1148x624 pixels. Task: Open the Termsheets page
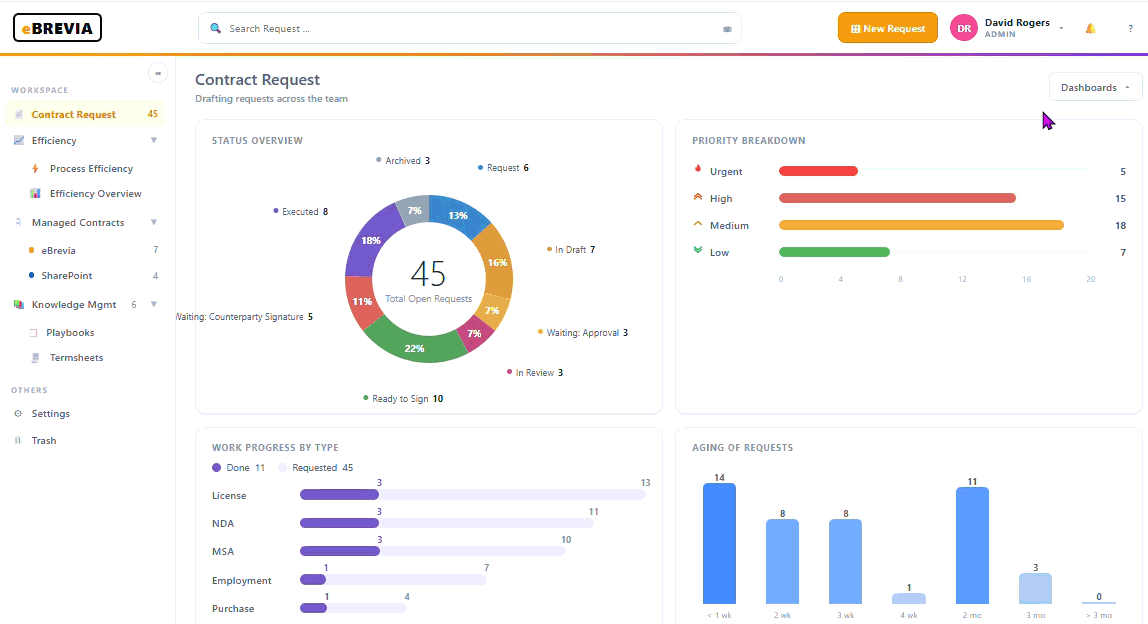(x=76, y=357)
